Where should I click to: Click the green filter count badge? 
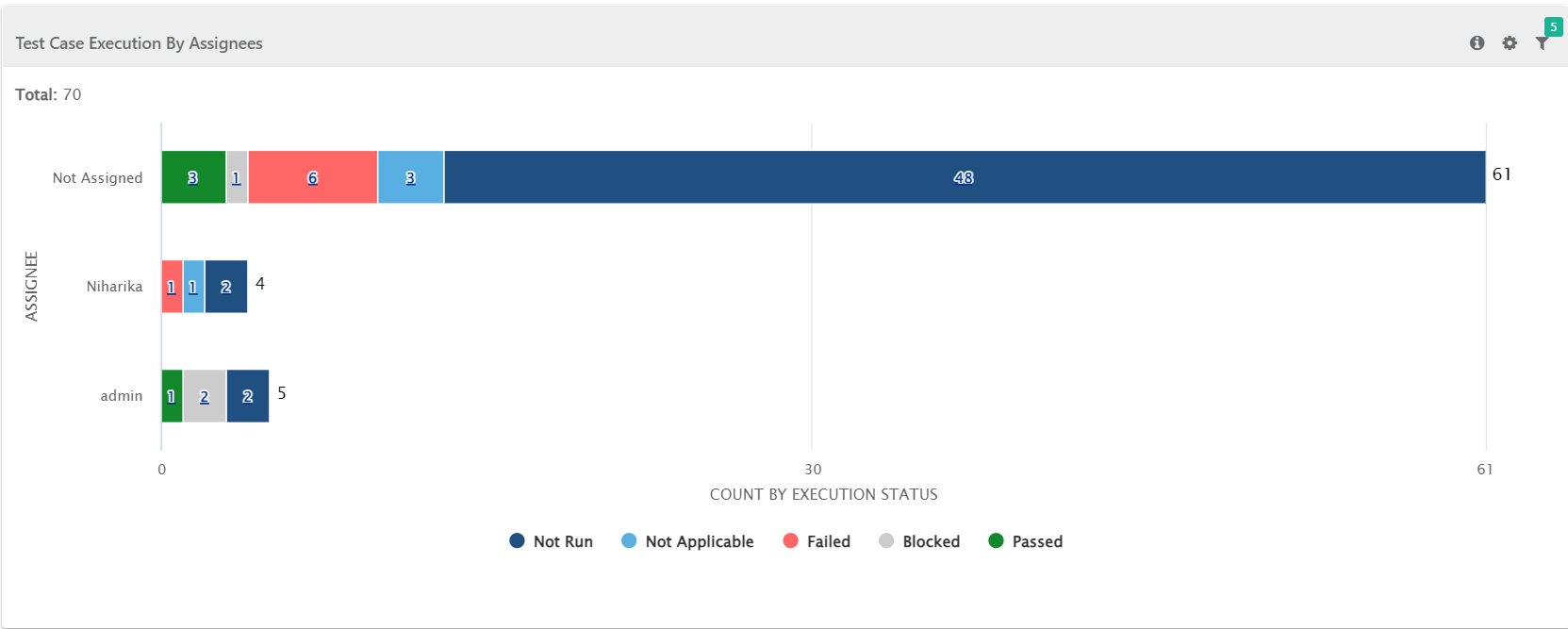pos(1553,27)
